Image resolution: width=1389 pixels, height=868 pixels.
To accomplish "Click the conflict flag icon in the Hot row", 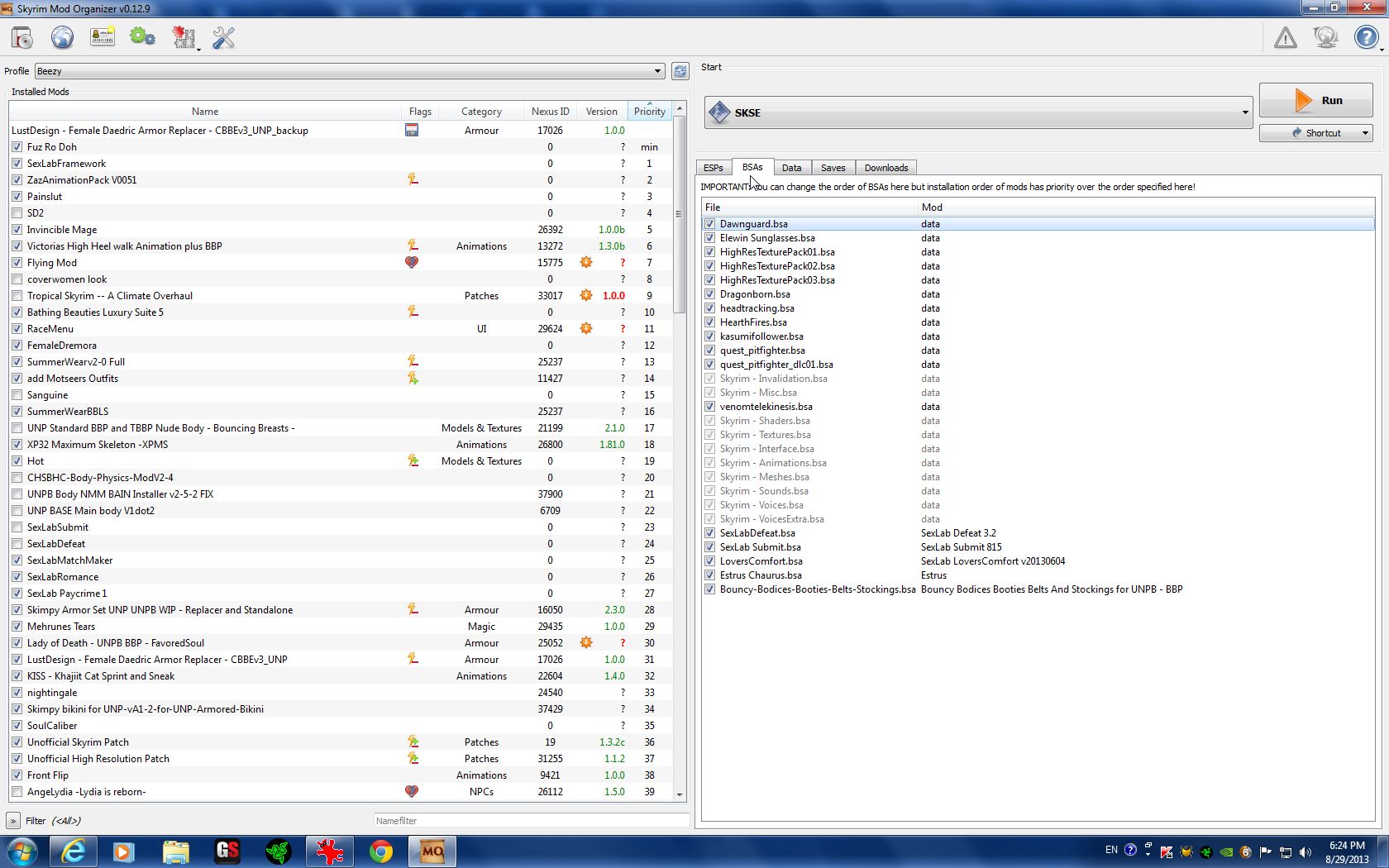I will click(x=413, y=461).
